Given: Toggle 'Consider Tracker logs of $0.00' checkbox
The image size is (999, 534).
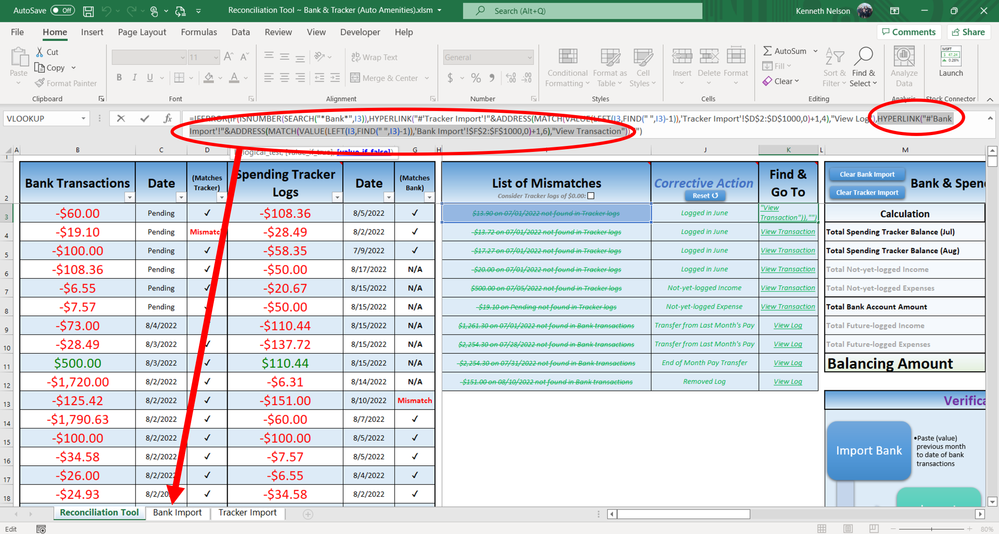Looking at the screenshot, I should pyautogui.click(x=591, y=196).
